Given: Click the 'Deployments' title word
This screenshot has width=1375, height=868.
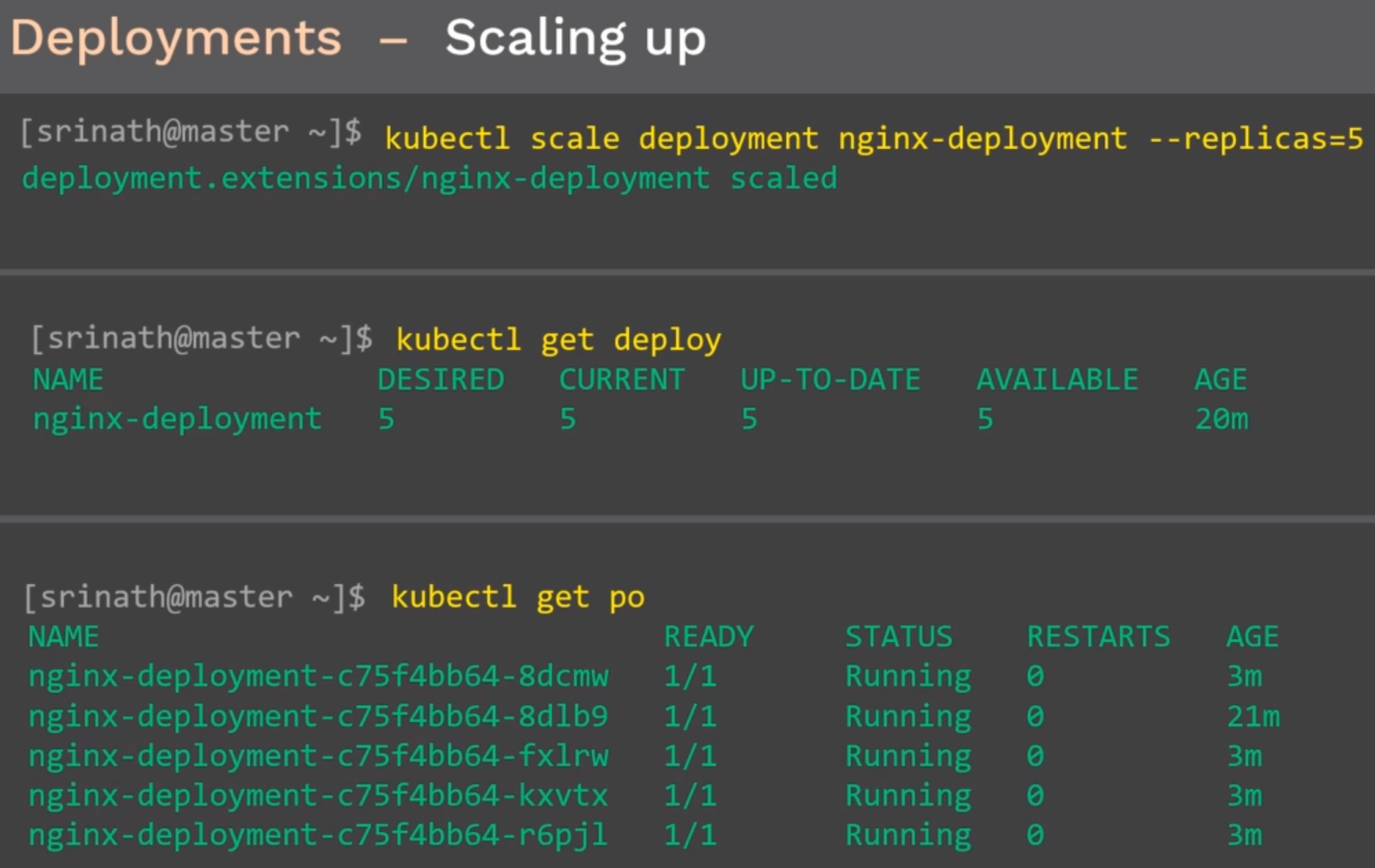Looking at the screenshot, I should 176,39.
